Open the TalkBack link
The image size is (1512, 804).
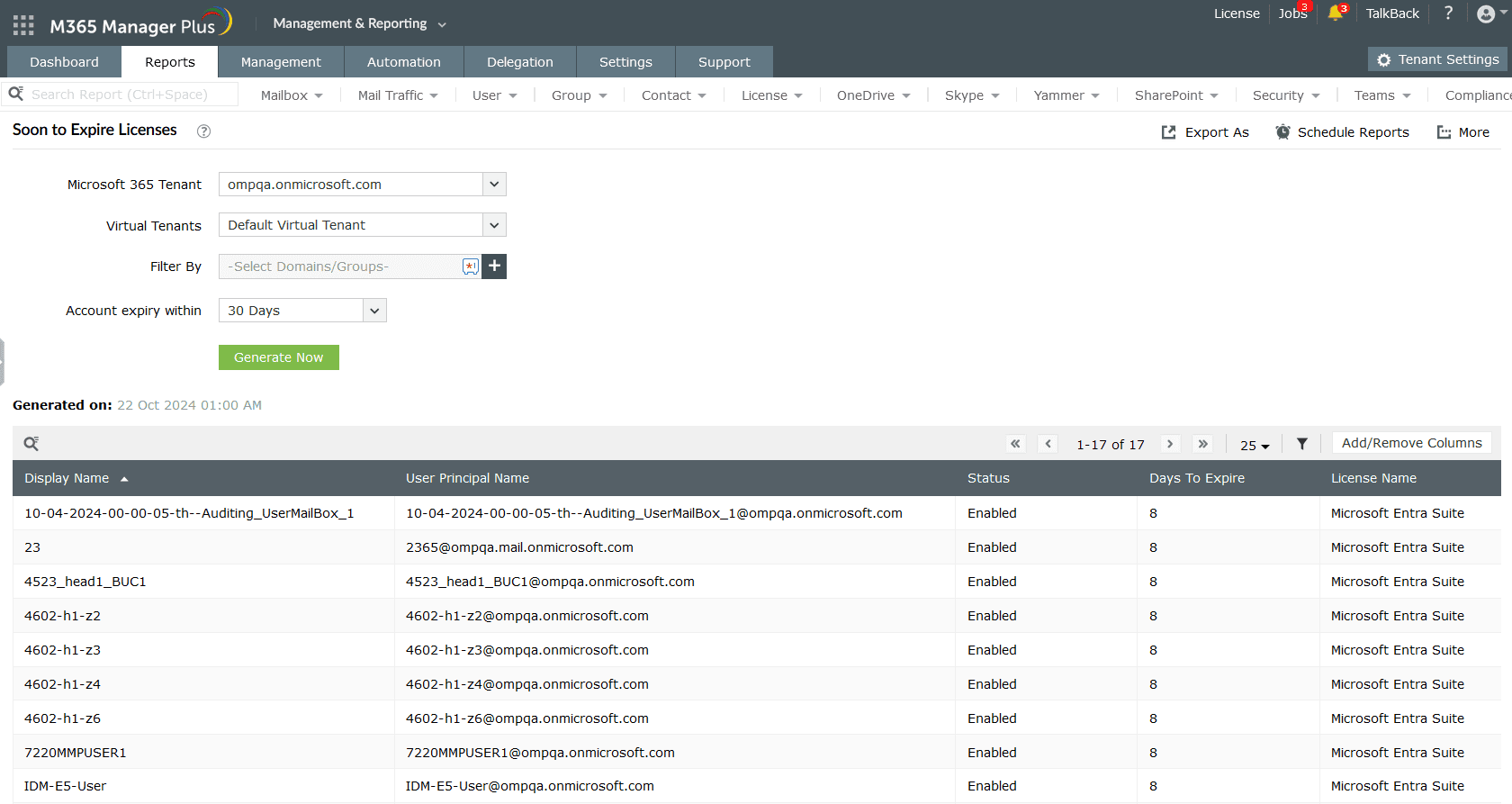click(x=1392, y=14)
